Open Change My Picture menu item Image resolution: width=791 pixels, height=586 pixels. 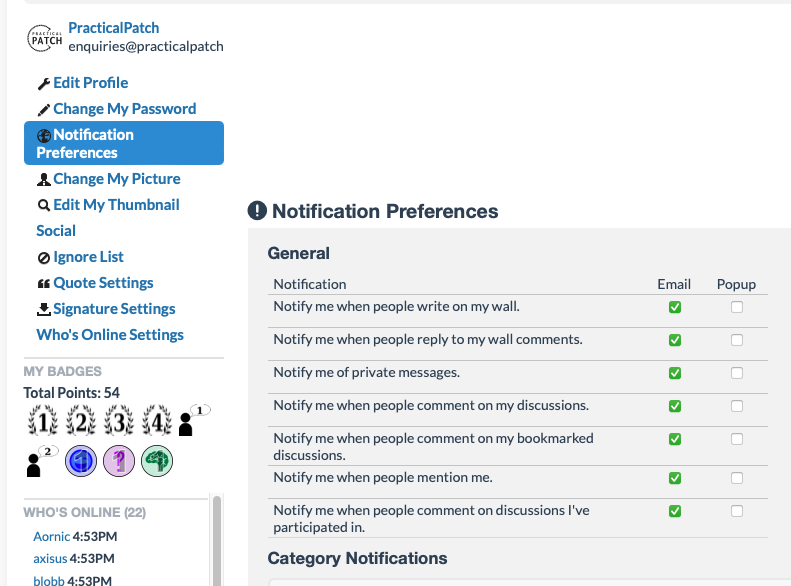coord(117,179)
